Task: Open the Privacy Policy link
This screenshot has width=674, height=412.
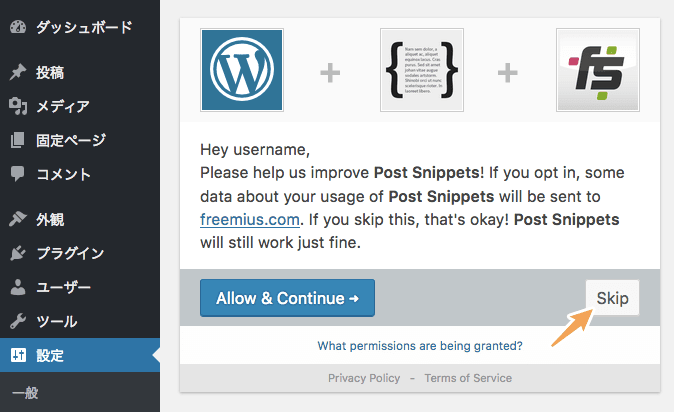Action: 364,378
